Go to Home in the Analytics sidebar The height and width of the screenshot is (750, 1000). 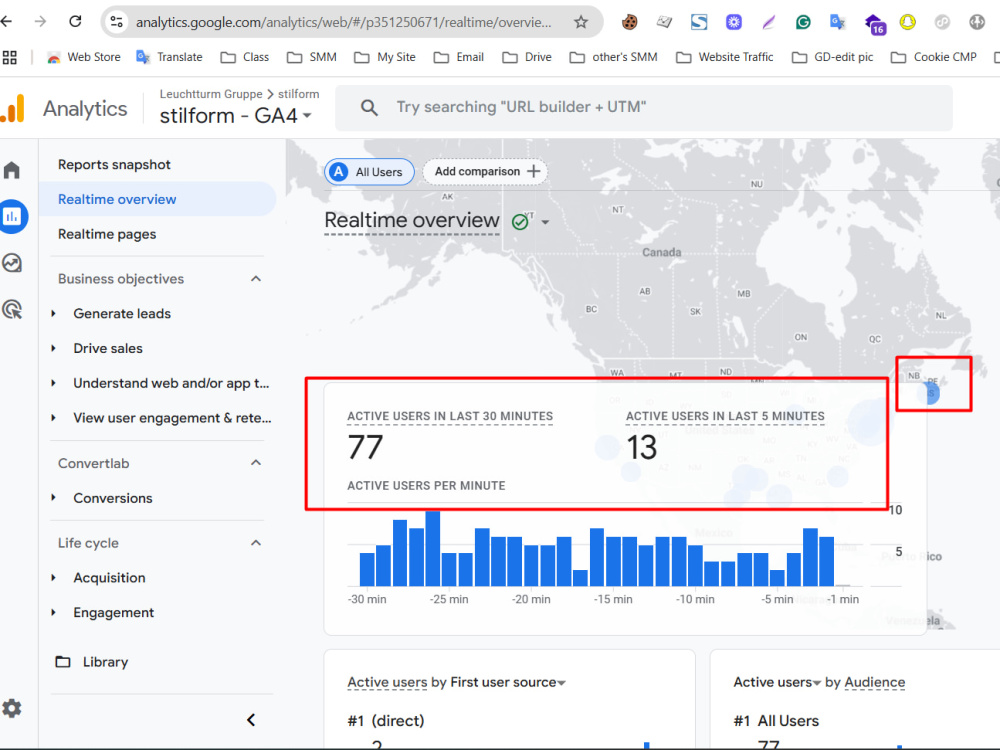pos(11,170)
